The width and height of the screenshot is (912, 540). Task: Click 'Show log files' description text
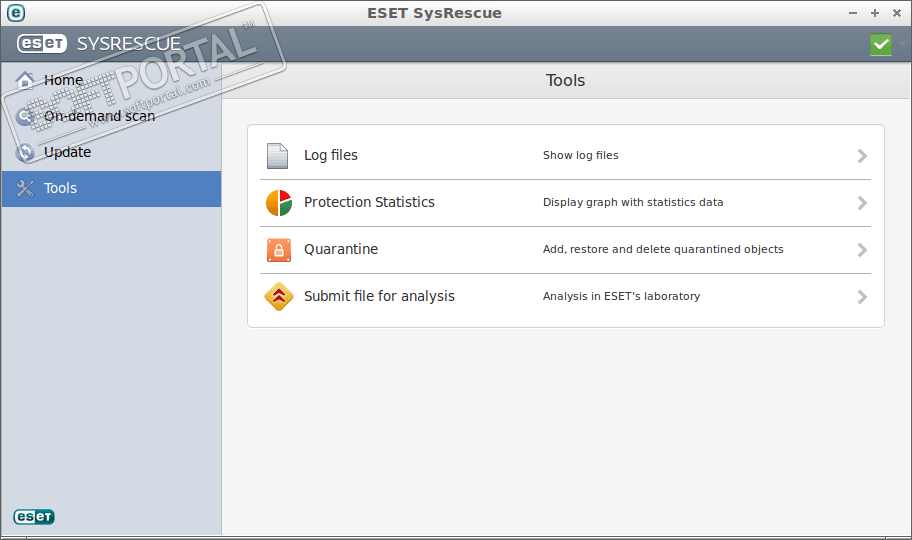(x=580, y=155)
